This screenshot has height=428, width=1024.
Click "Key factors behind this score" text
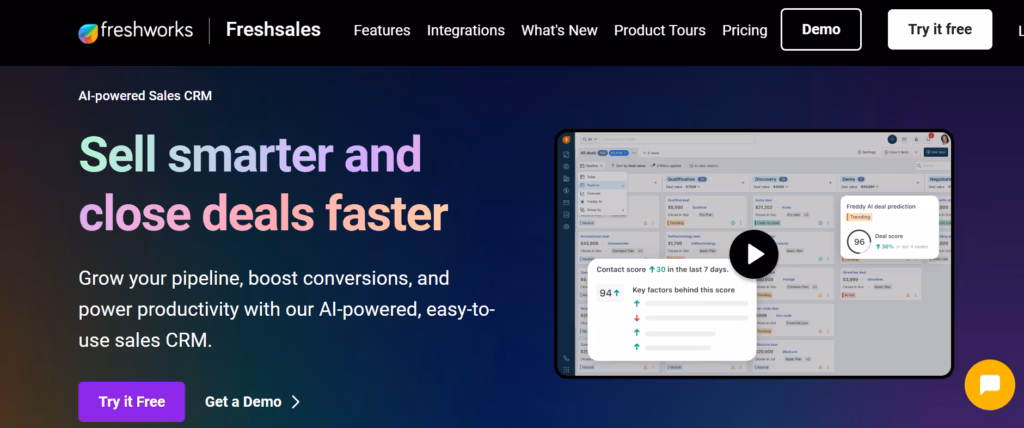pyautogui.click(x=683, y=290)
